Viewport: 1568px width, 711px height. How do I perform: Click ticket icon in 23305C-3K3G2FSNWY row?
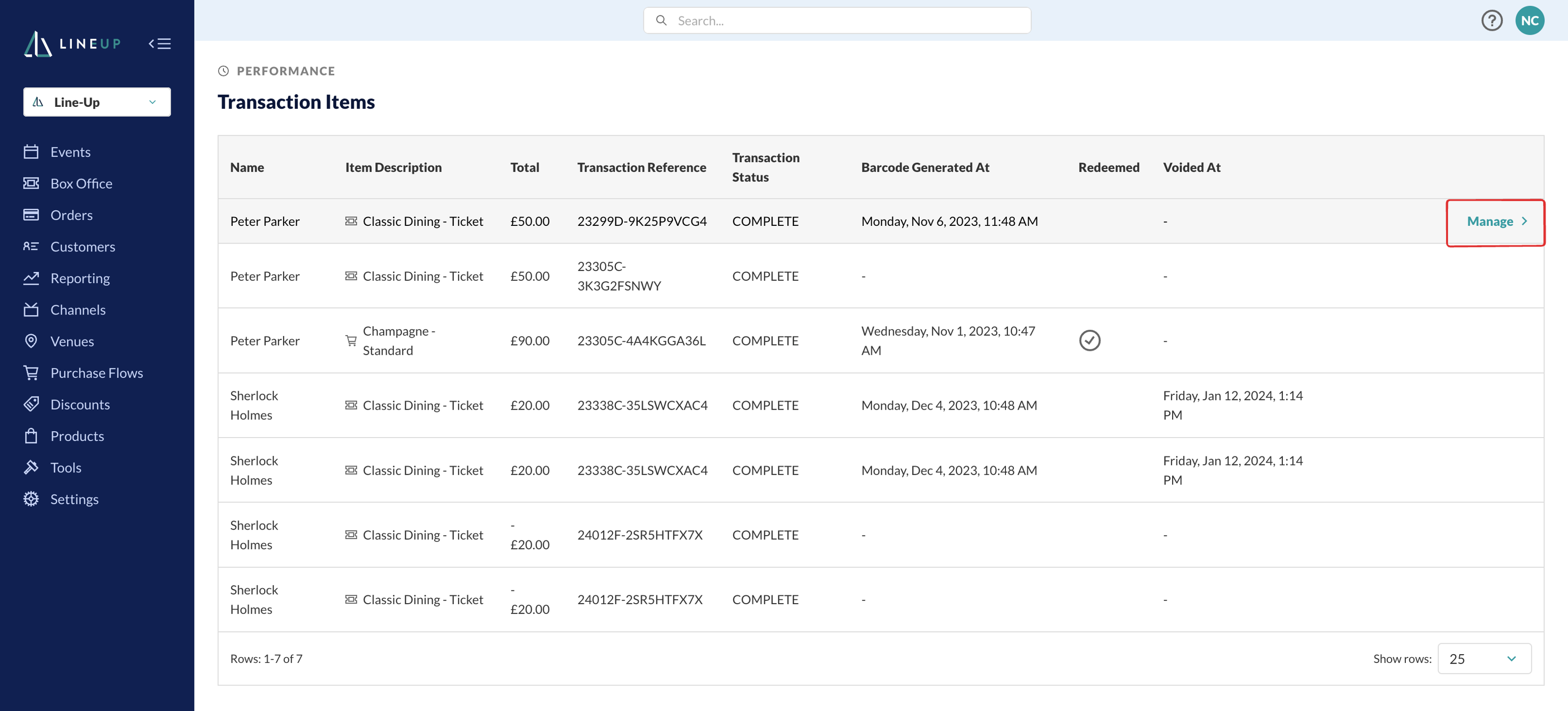[x=351, y=276]
